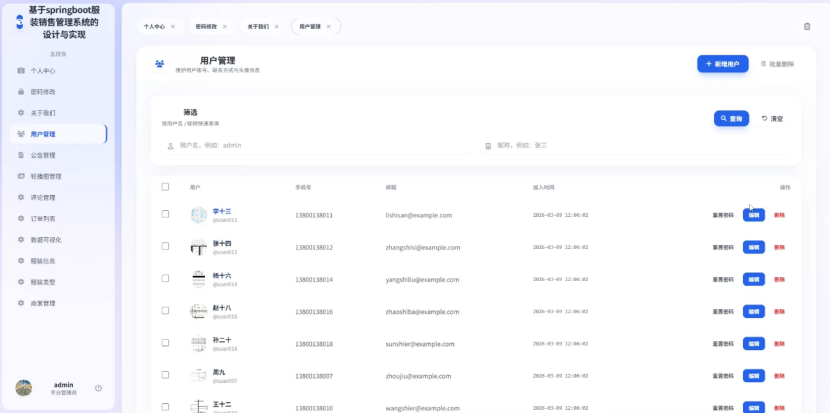
Task: Close the 用户管理 tab with its X
Action: [x=328, y=26]
